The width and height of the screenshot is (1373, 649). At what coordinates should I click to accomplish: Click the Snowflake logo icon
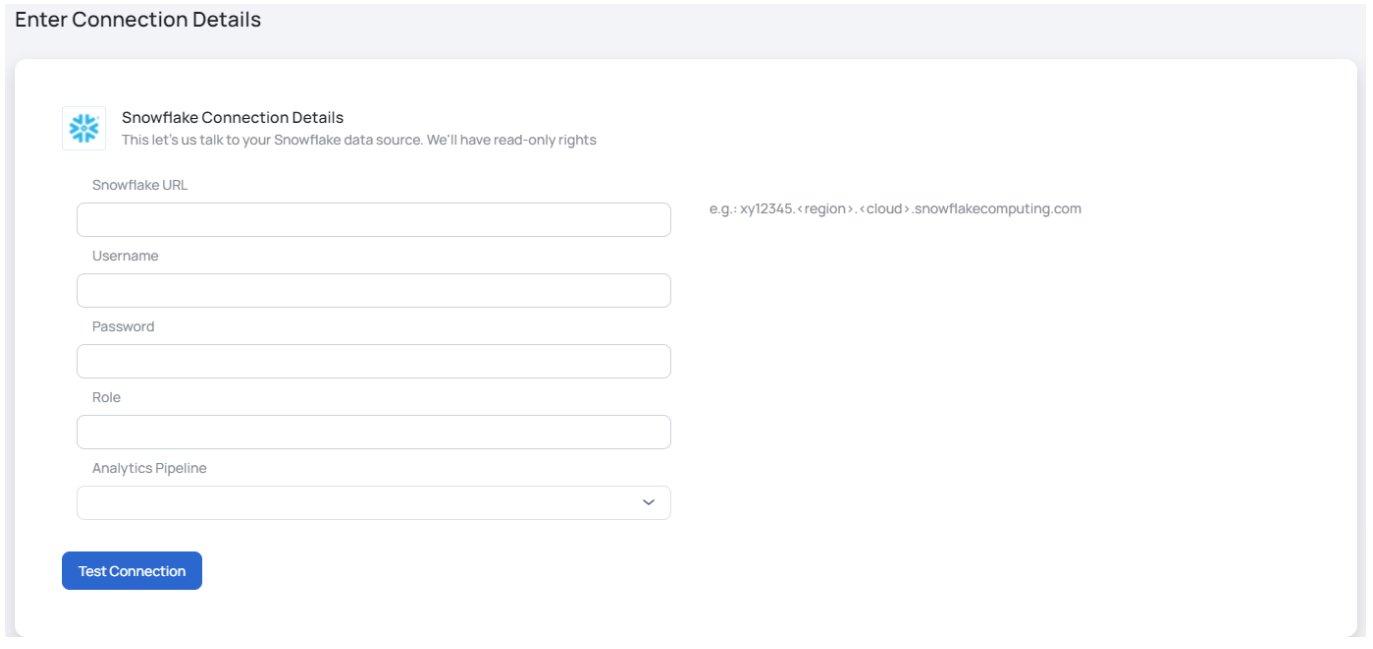(84, 128)
